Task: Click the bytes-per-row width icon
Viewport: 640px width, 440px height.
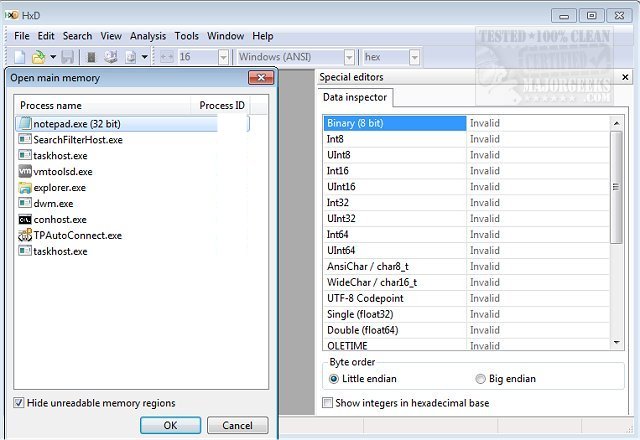Action: (167, 57)
